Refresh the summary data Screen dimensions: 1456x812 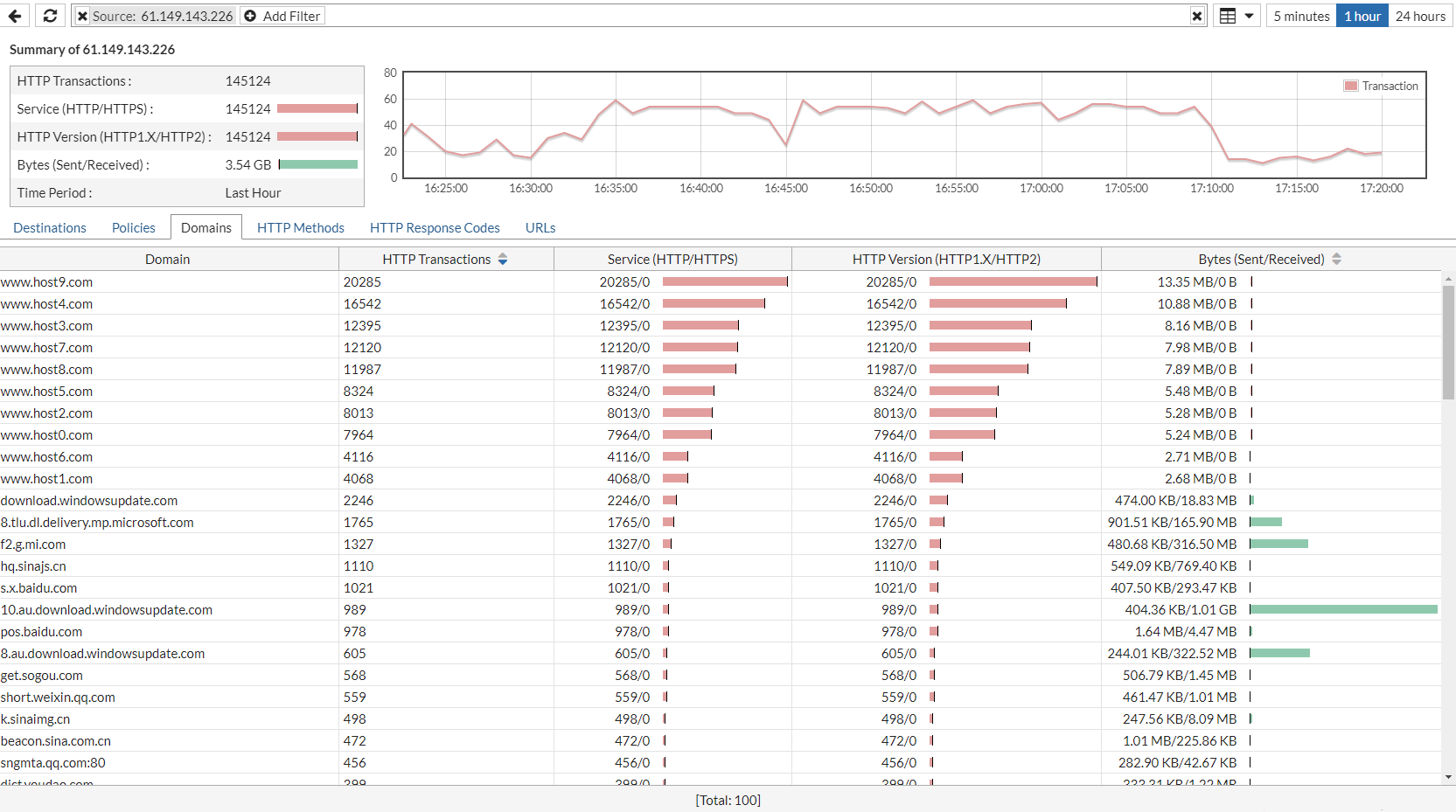click(50, 16)
